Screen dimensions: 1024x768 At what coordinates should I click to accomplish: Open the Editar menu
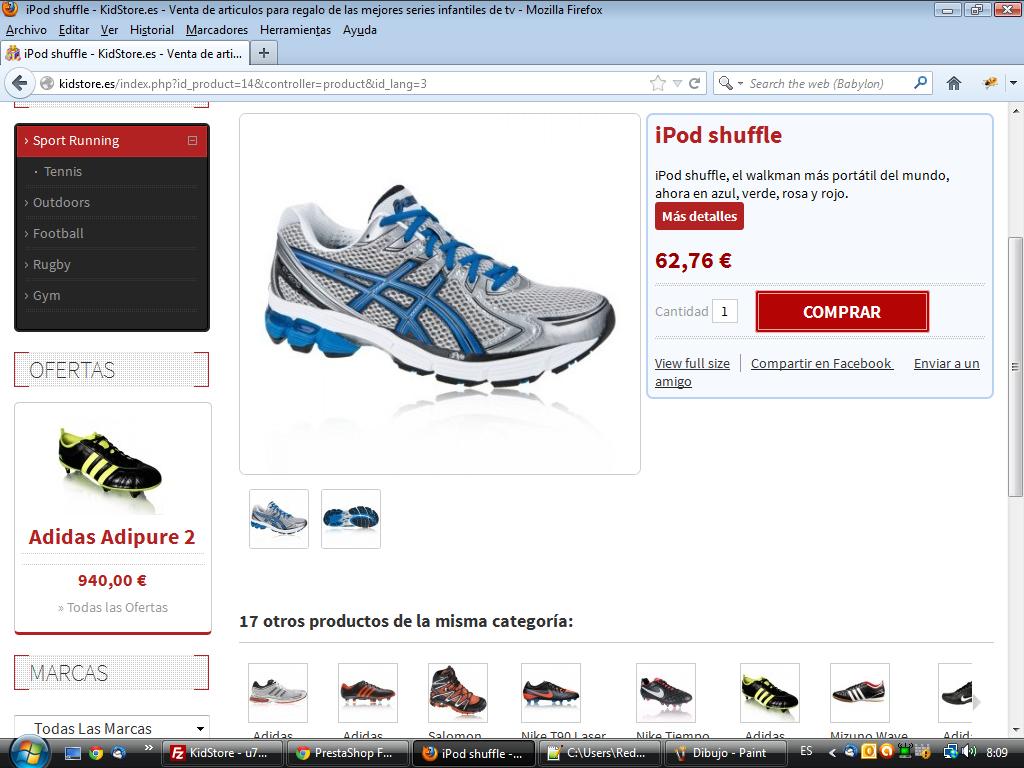click(x=74, y=30)
